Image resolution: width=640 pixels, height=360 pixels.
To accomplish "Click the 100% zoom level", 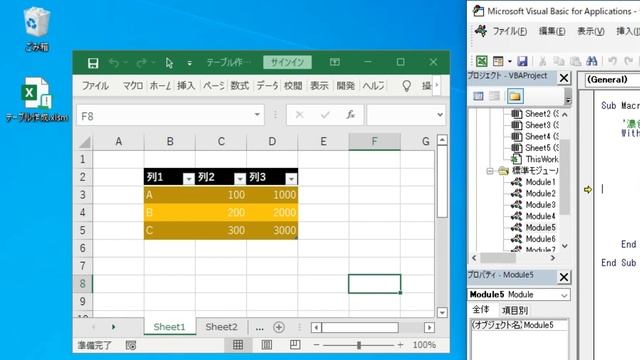I will 424,345.
